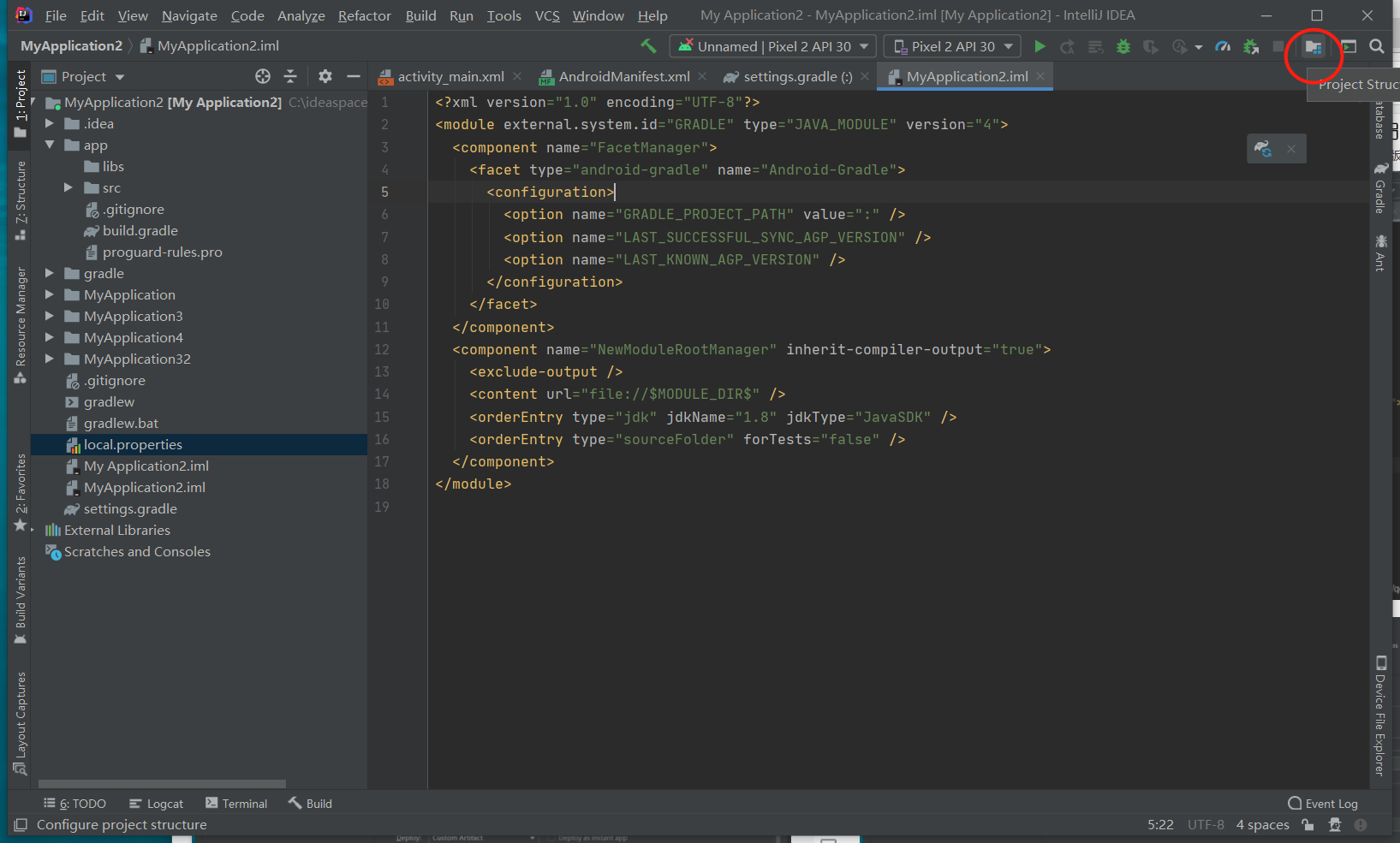Click Run with Coverage icon
Viewport: 1400px width, 843px height.
coord(1151,47)
